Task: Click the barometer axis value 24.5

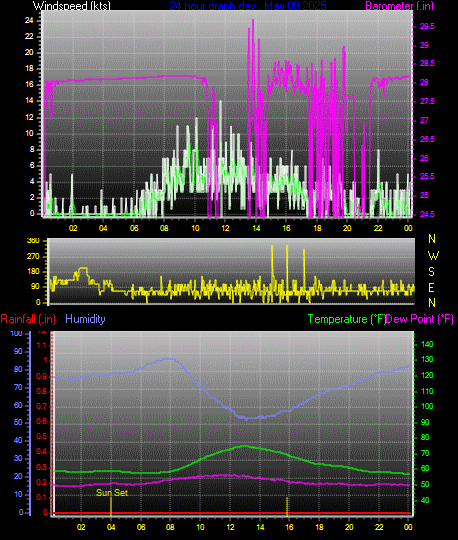Action: (427, 214)
